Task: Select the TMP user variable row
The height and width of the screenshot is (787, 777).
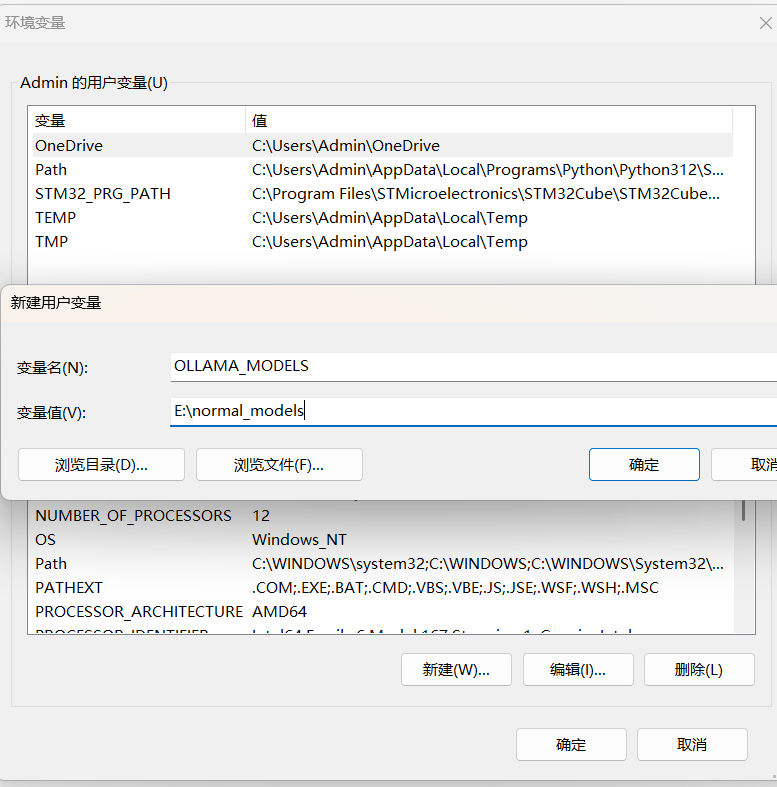Action: pos(380,242)
